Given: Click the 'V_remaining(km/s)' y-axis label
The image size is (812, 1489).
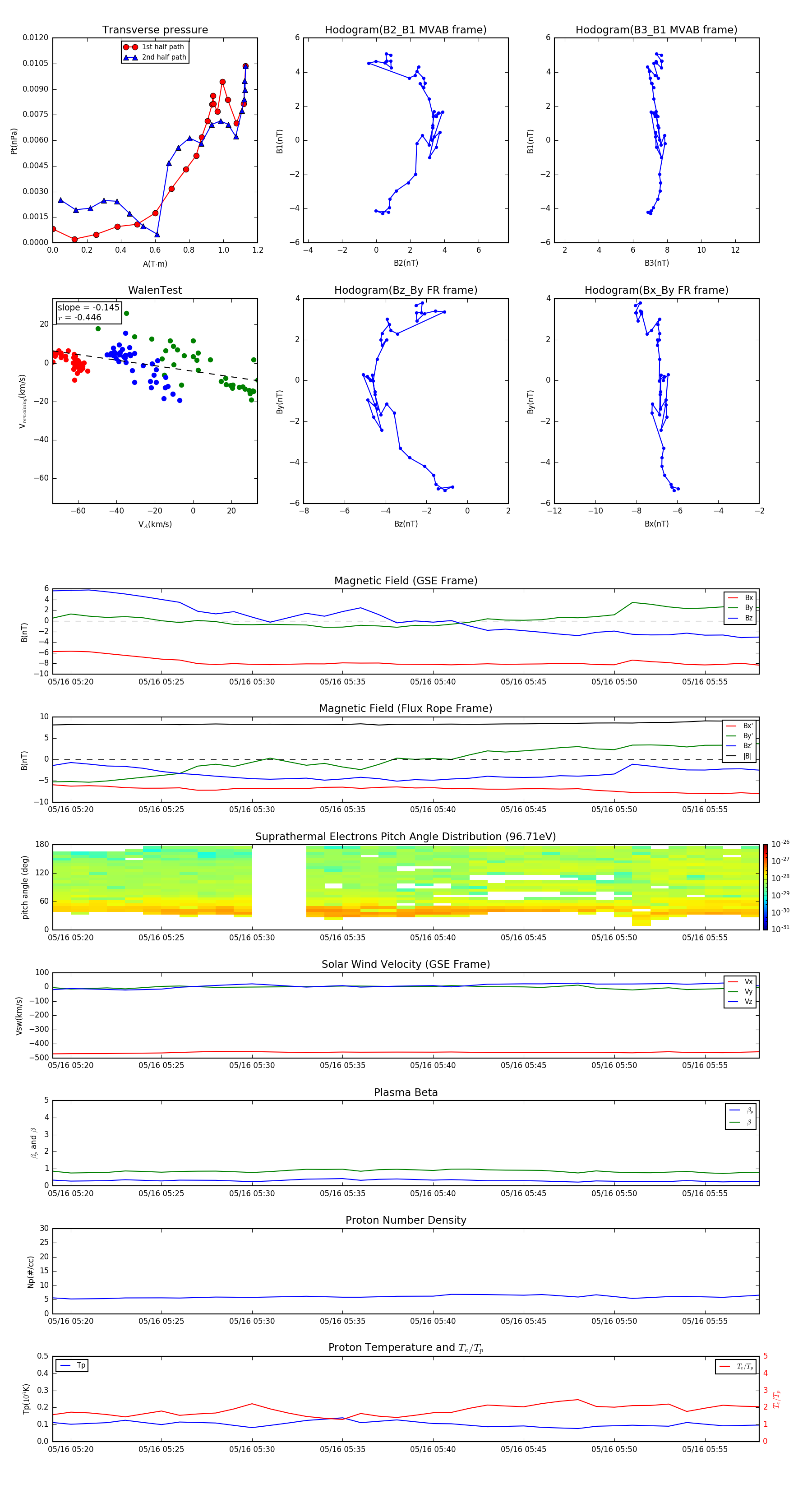Looking at the screenshot, I should [22, 401].
